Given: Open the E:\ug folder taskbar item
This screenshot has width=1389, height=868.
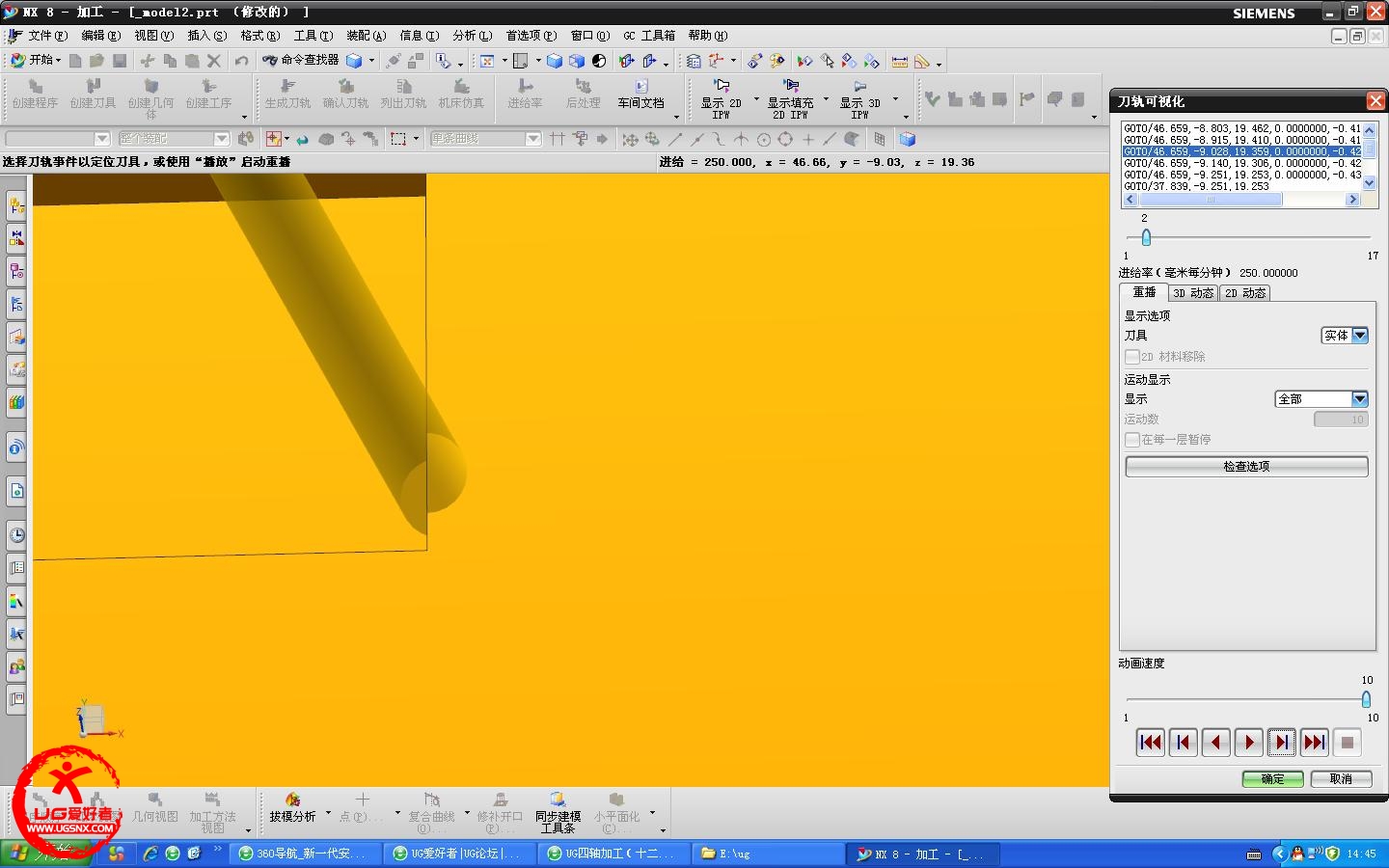Looking at the screenshot, I should point(767,854).
